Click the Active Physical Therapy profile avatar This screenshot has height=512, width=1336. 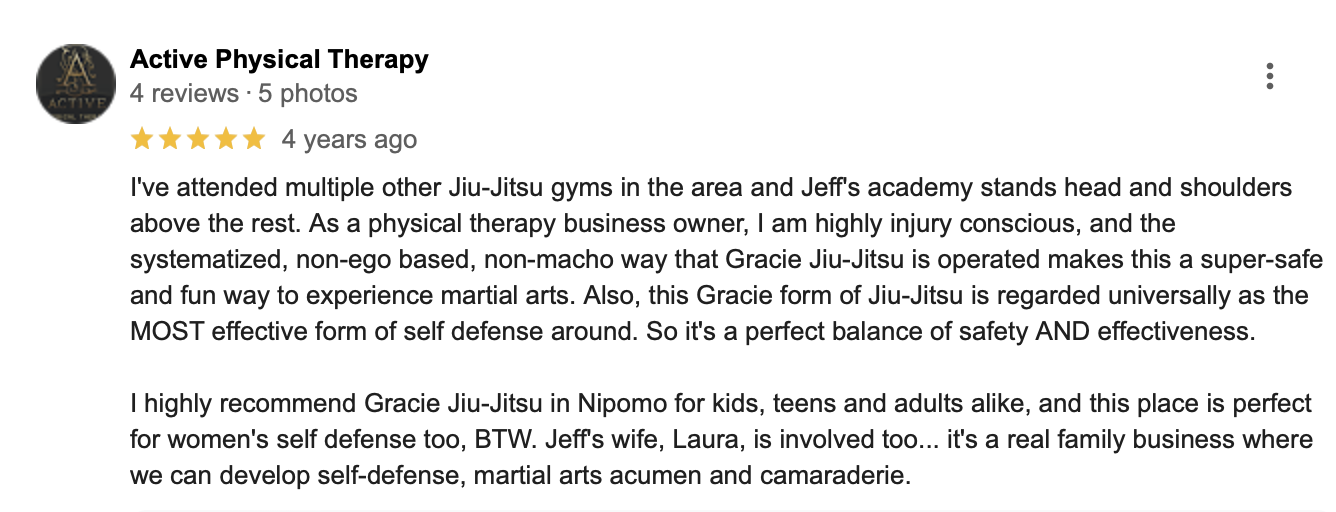76,83
